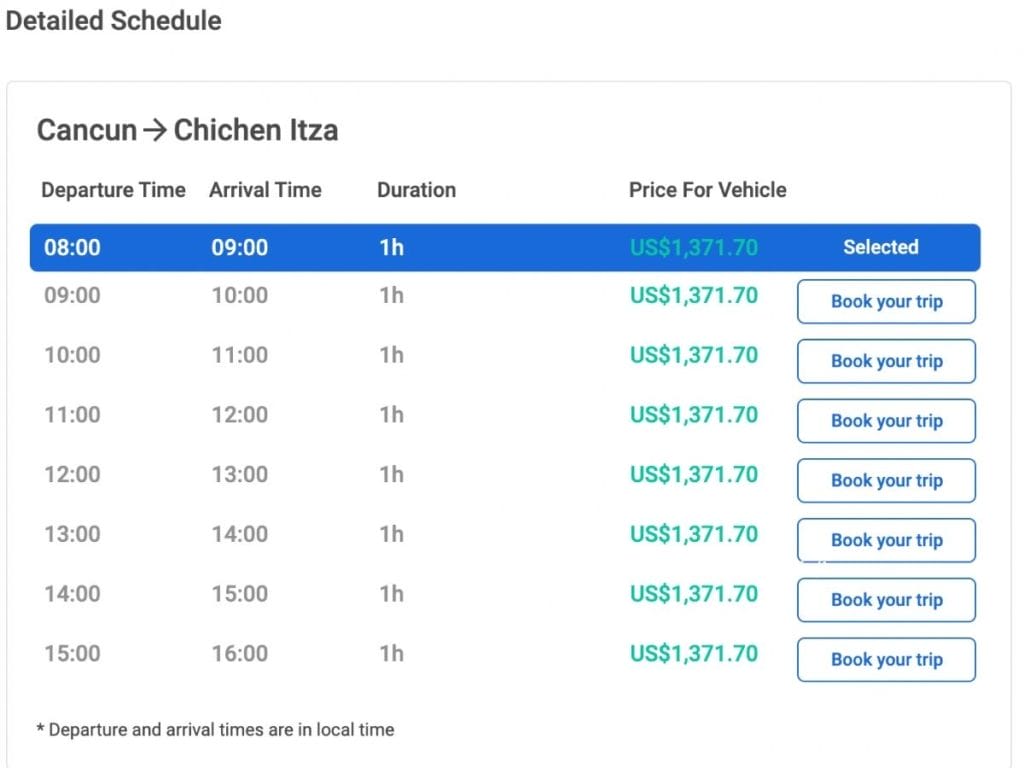Screen dimensions: 1024x768
Task: Click the Cancun → Chichen Itza route title
Action: tap(187, 130)
